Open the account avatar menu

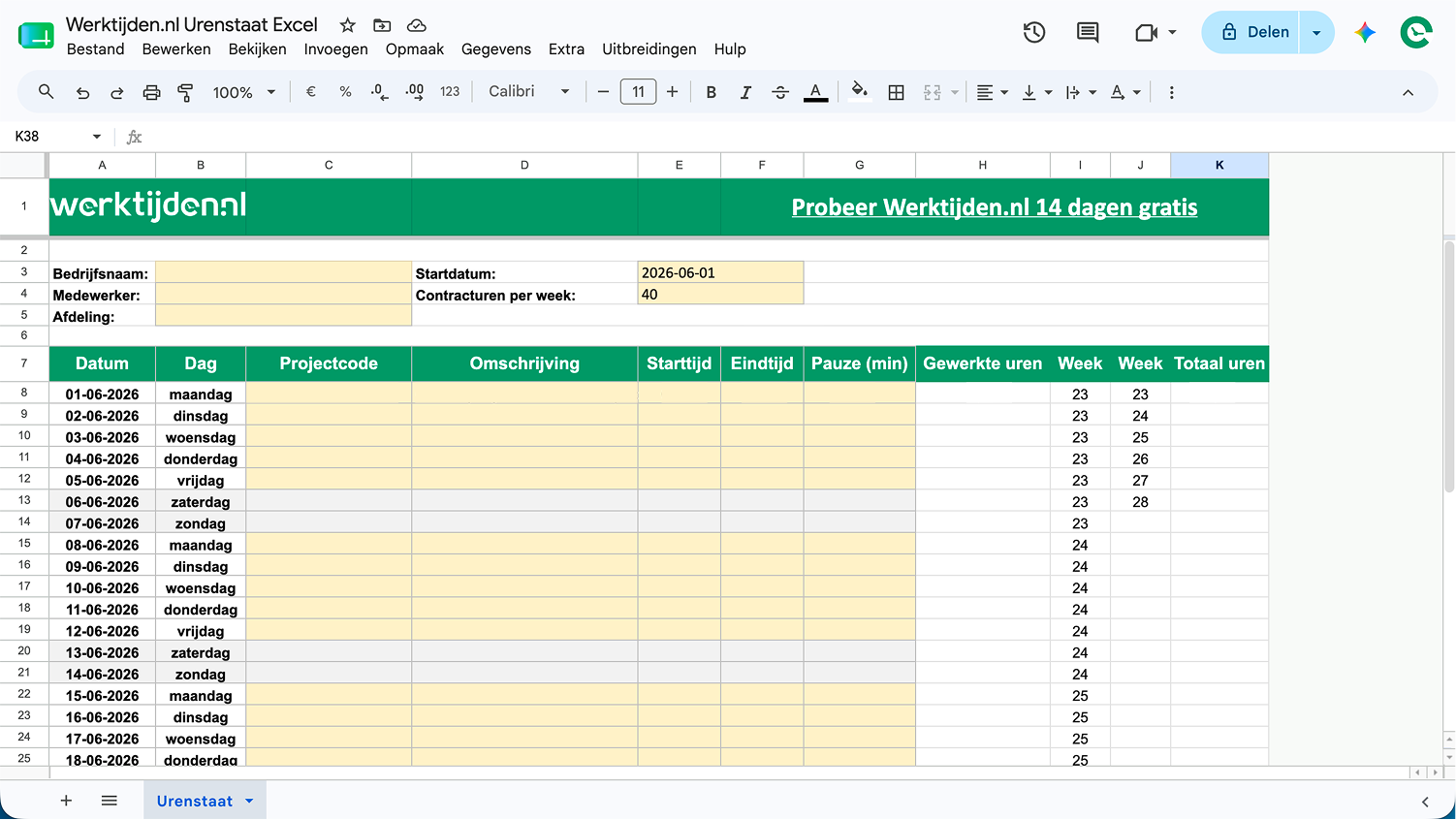pyautogui.click(x=1416, y=32)
